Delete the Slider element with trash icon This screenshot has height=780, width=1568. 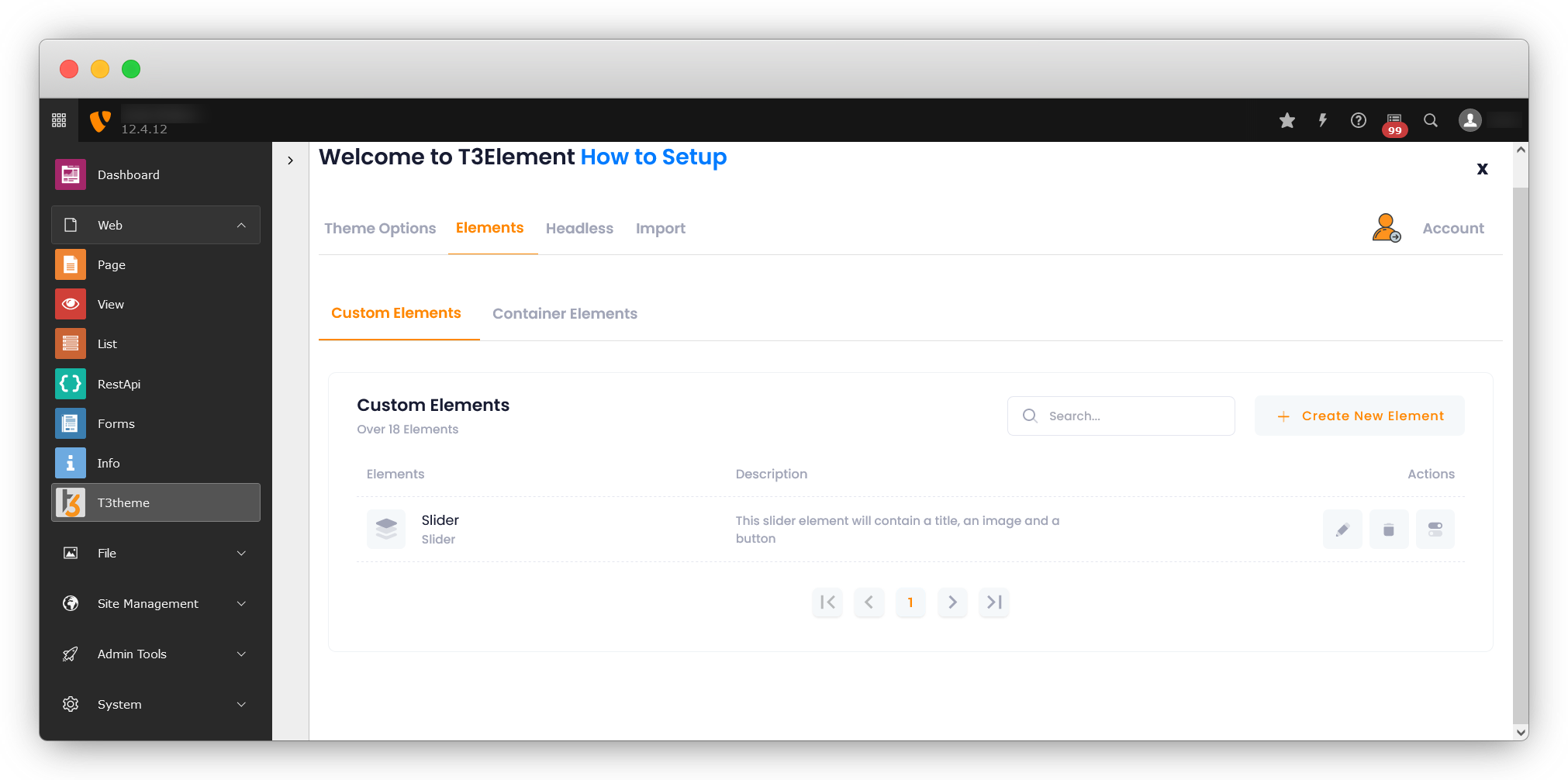(1389, 530)
